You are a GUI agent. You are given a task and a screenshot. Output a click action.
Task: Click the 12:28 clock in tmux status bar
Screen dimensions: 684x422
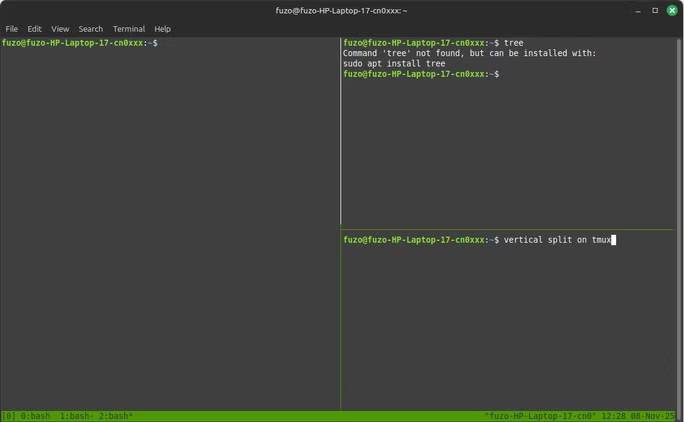[x=613, y=416]
